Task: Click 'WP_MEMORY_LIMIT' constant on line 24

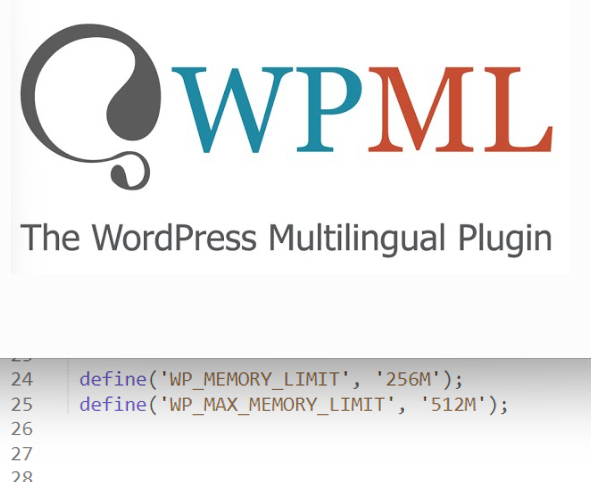Action: pyautogui.click(x=254, y=379)
